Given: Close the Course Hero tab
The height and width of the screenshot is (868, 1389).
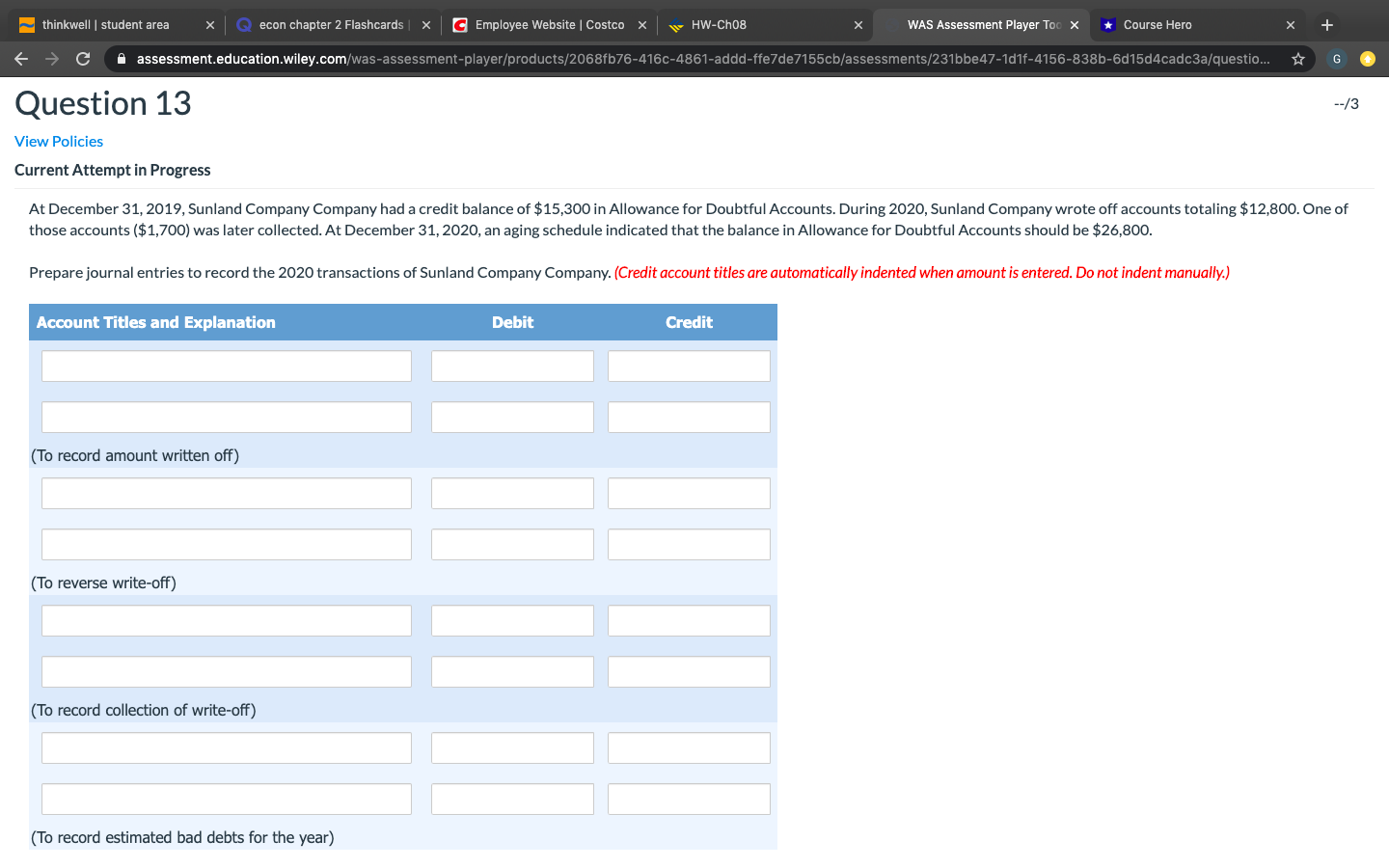Looking at the screenshot, I should (1290, 24).
